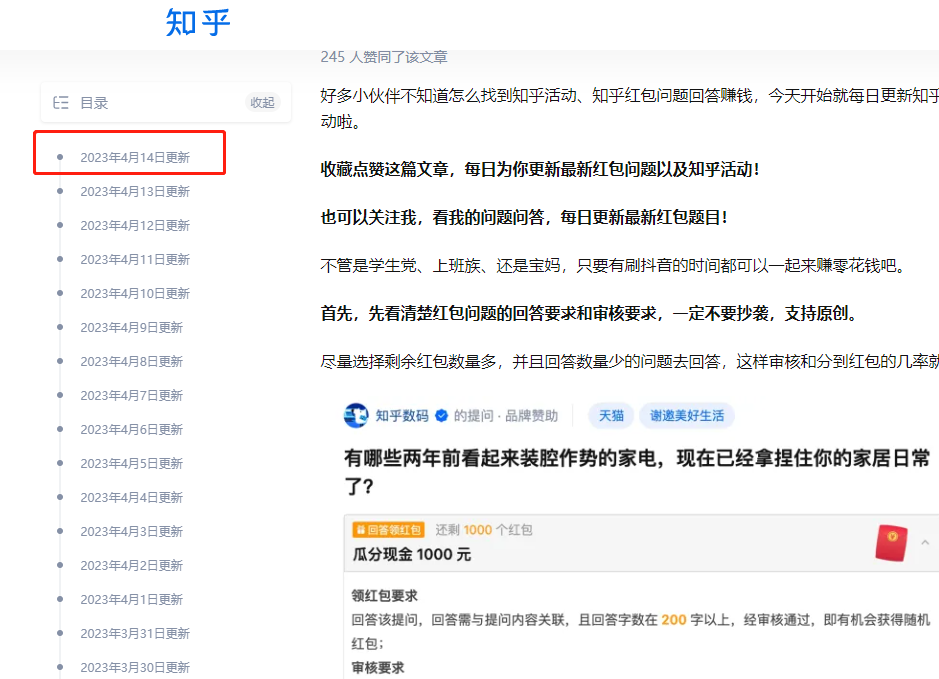Viewport: 939px width, 679px height.
Task: Open 2023年4月8日更新 catalog entry
Action: point(131,362)
